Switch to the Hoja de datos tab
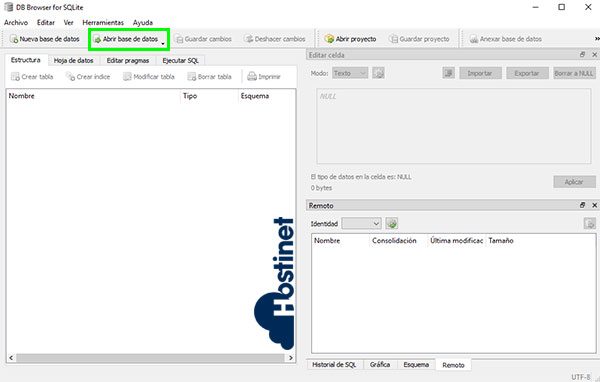This screenshot has height=382, width=600. [73, 60]
